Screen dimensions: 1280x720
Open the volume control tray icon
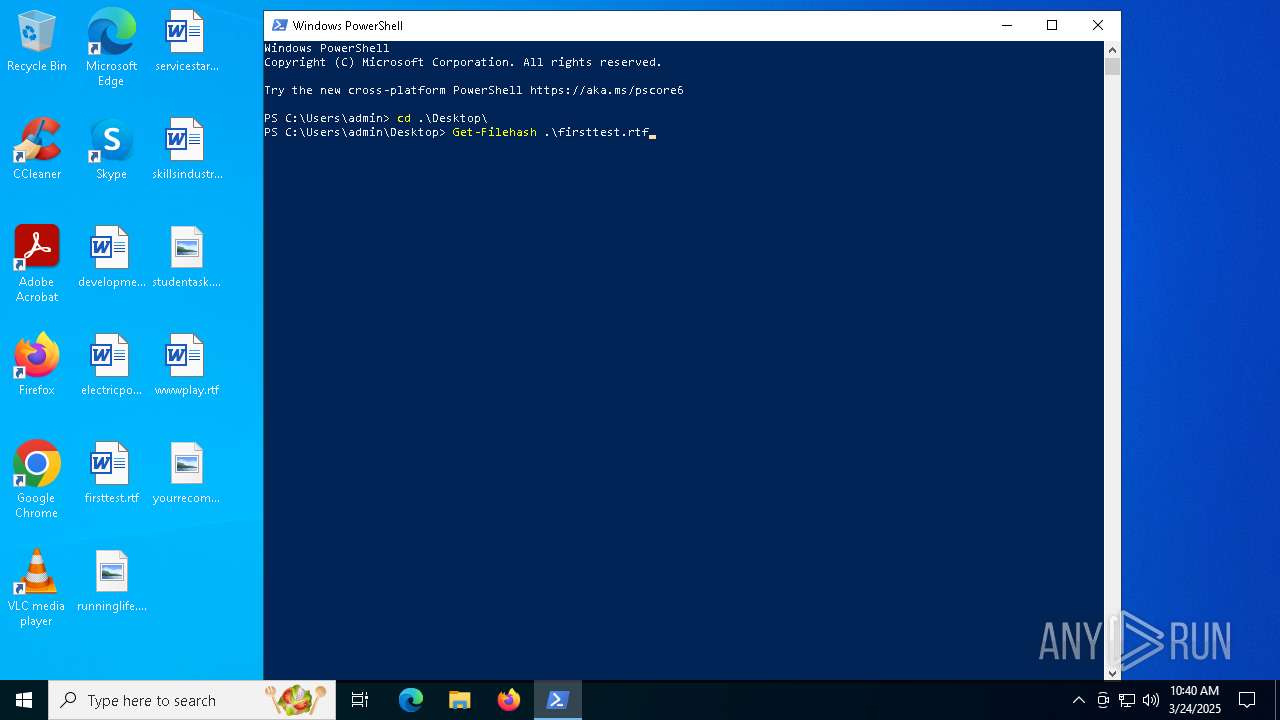click(1150, 700)
